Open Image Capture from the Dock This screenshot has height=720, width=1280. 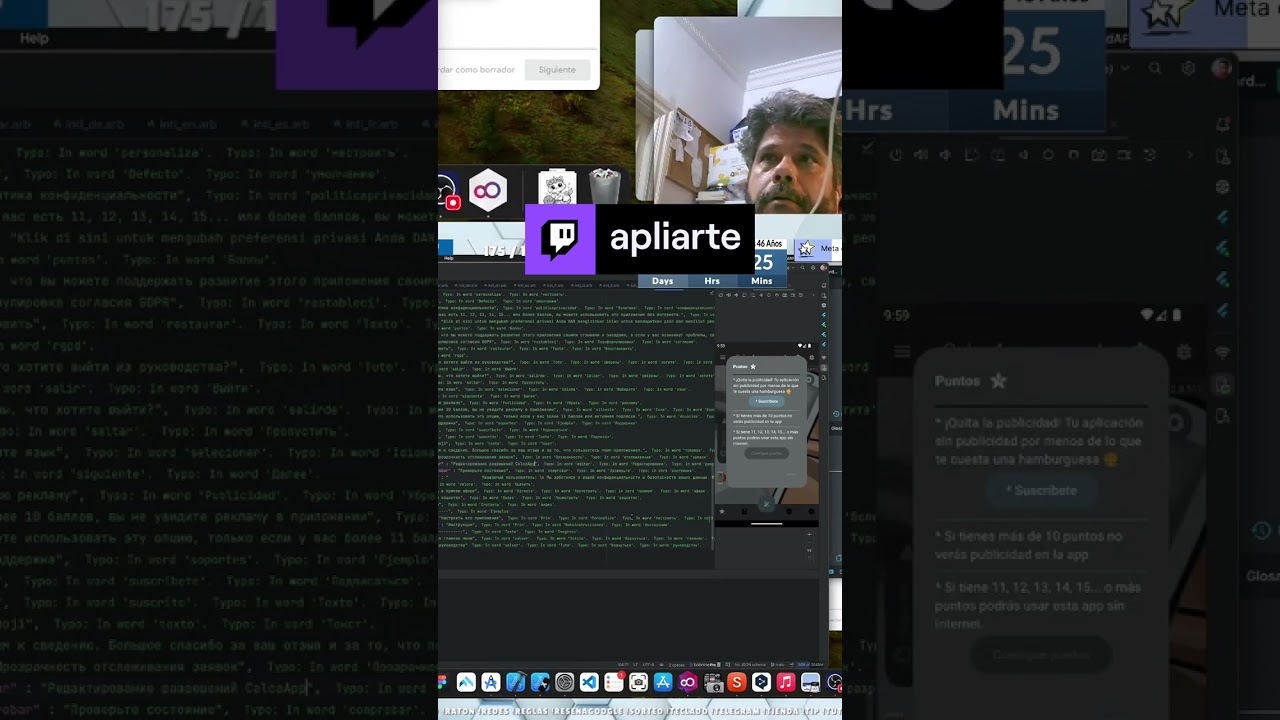(x=713, y=682)
